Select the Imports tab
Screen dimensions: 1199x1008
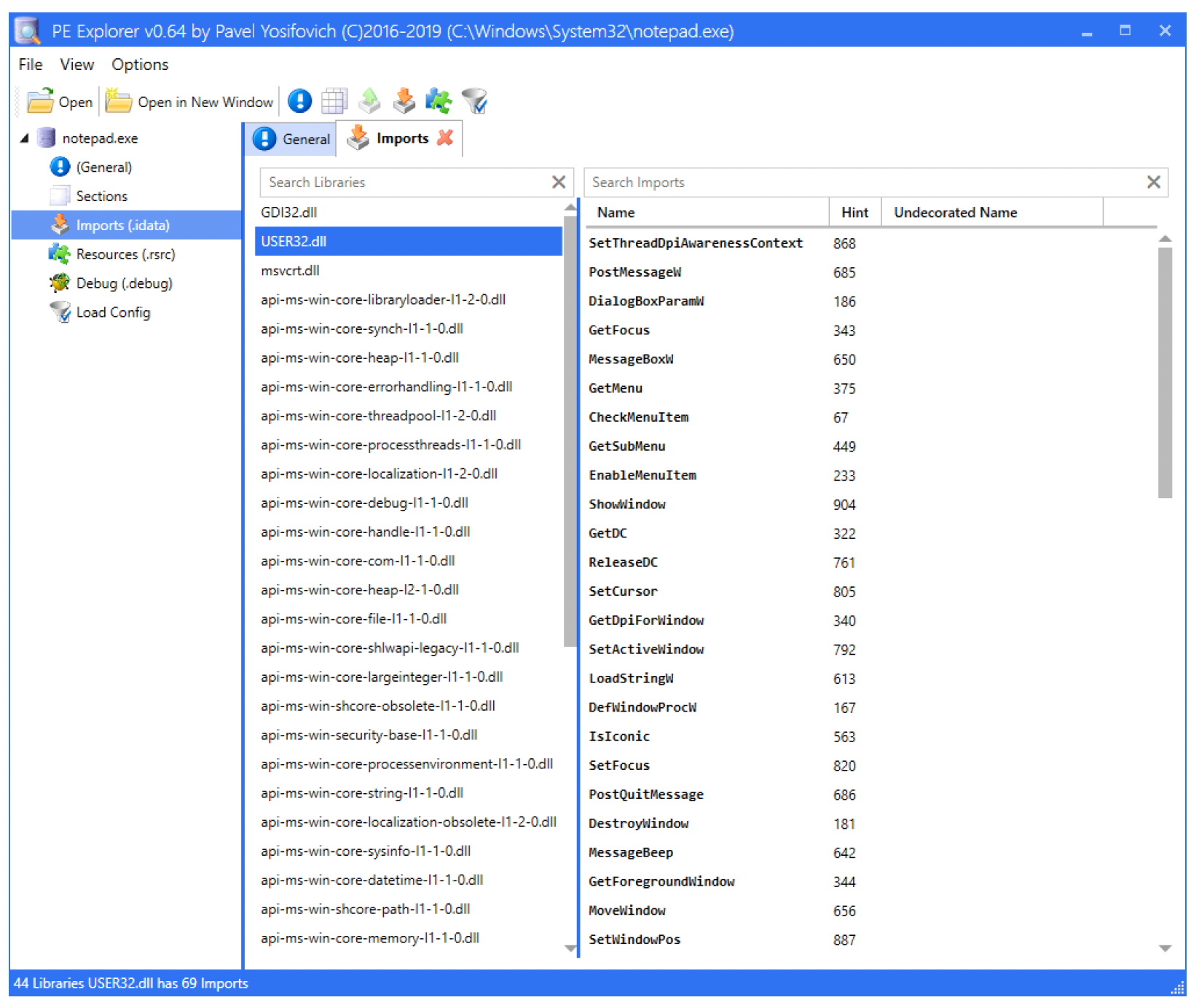(x=399, y=138)
